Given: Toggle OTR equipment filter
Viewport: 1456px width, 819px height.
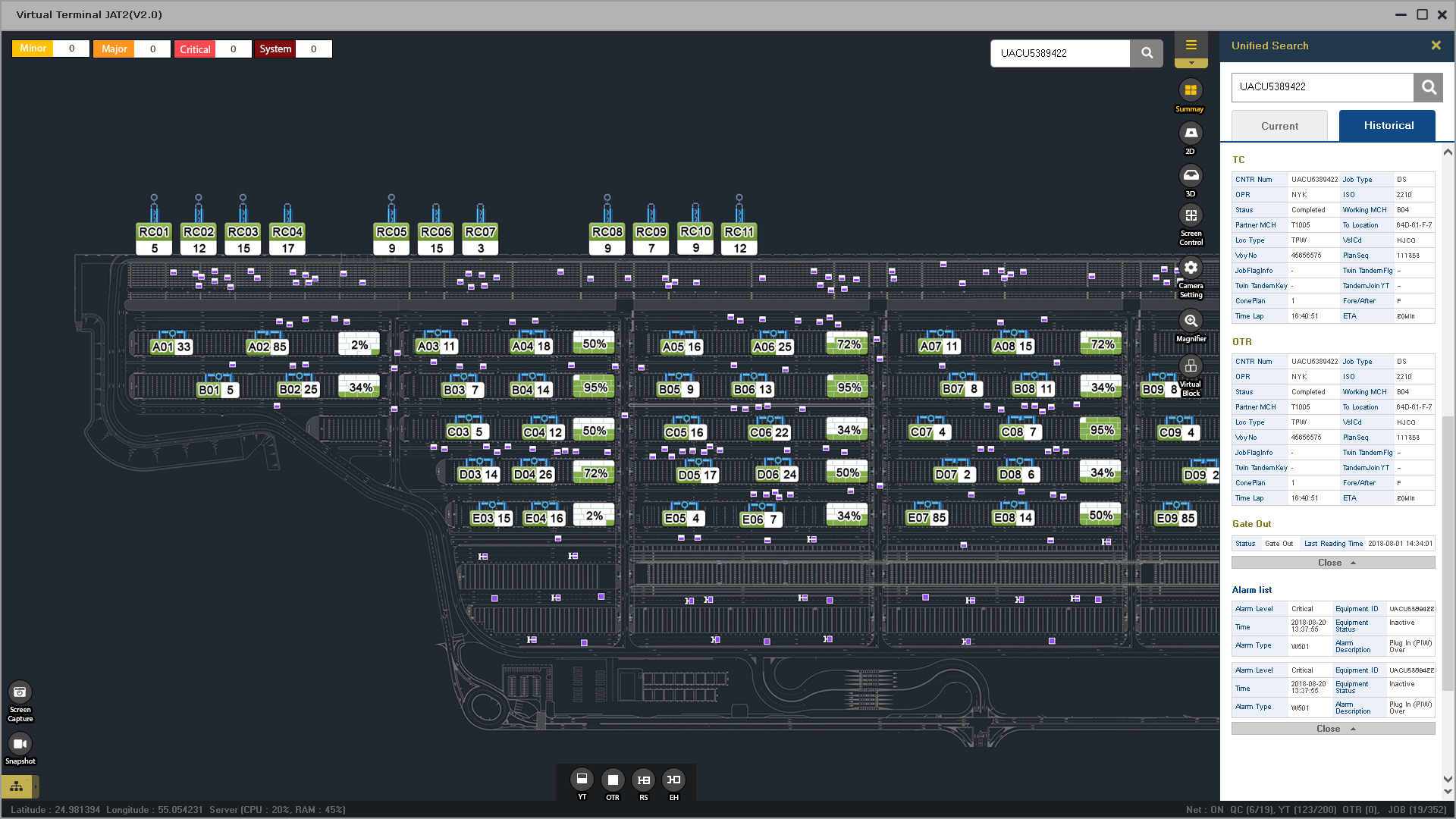Looking at the screenshot, I should pyautogui.click(x=613, y=780).
